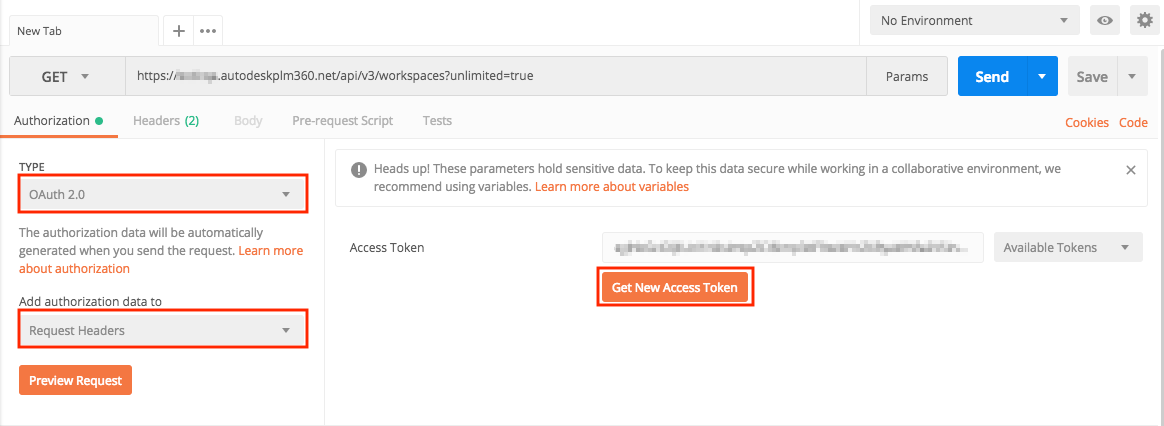Dismiss the Heads up warning banner
Image resolution: width=1164 pixels, height=426 pixels.
tap(1131, 170)
